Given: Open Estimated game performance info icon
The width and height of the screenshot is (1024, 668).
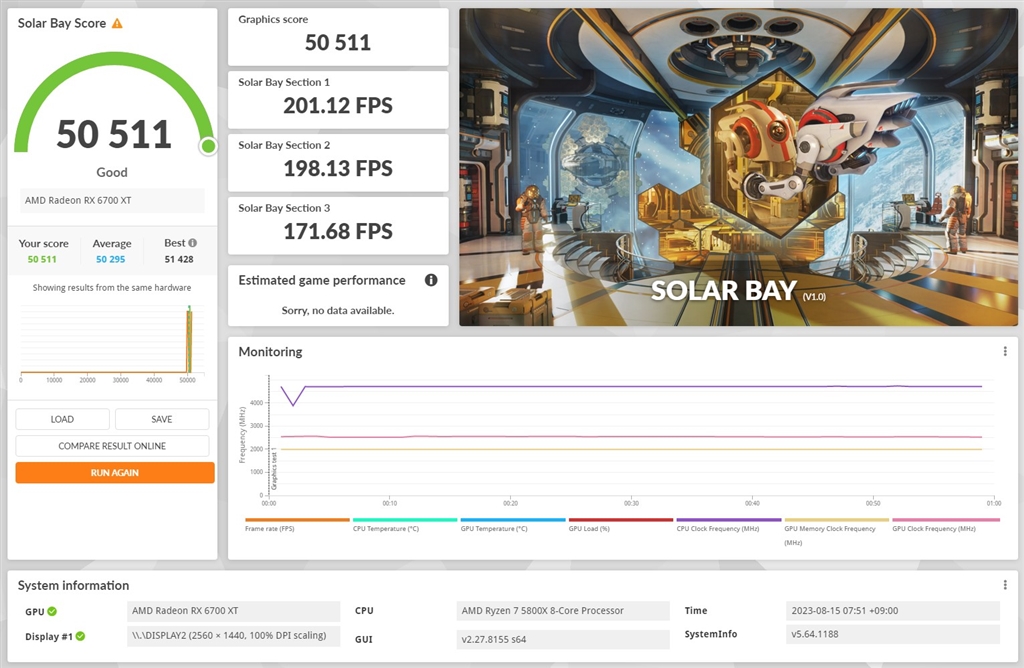Looking at the screenshot, I should [431, 280].
